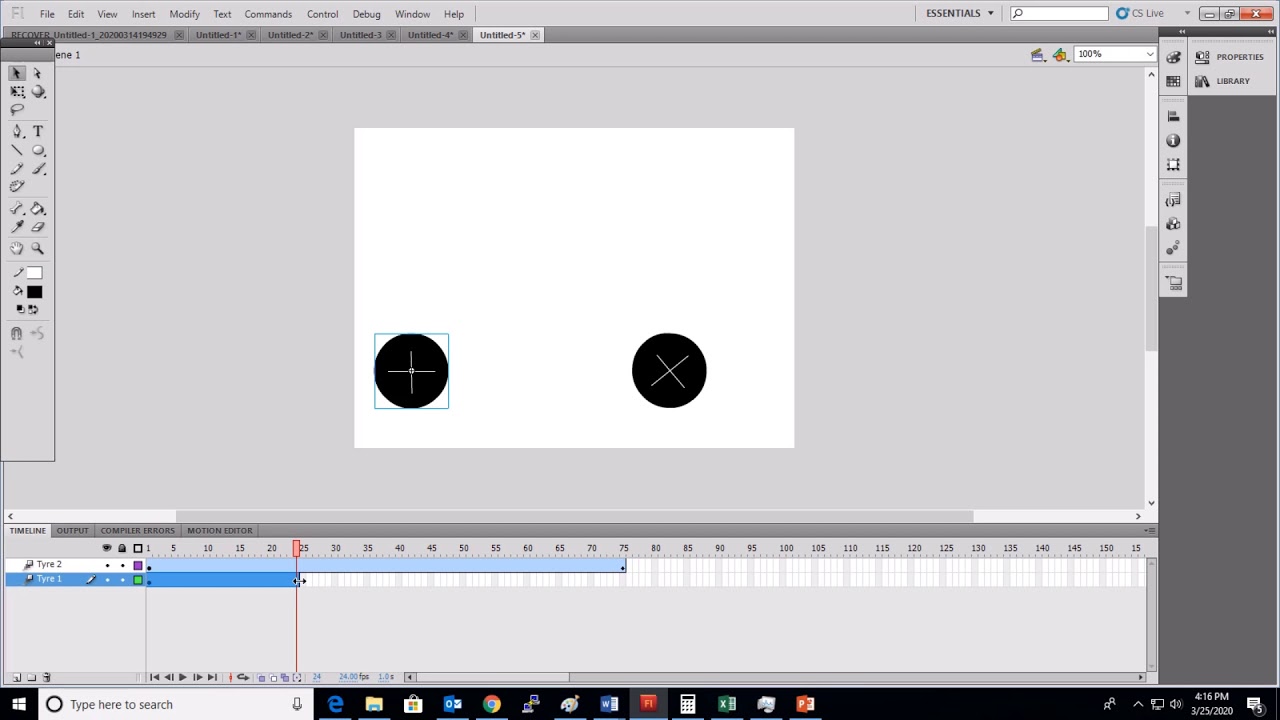Click the Black and White colors button
Image resolution: width=1280 pixels, height=720 pixels.
[20, 309]
